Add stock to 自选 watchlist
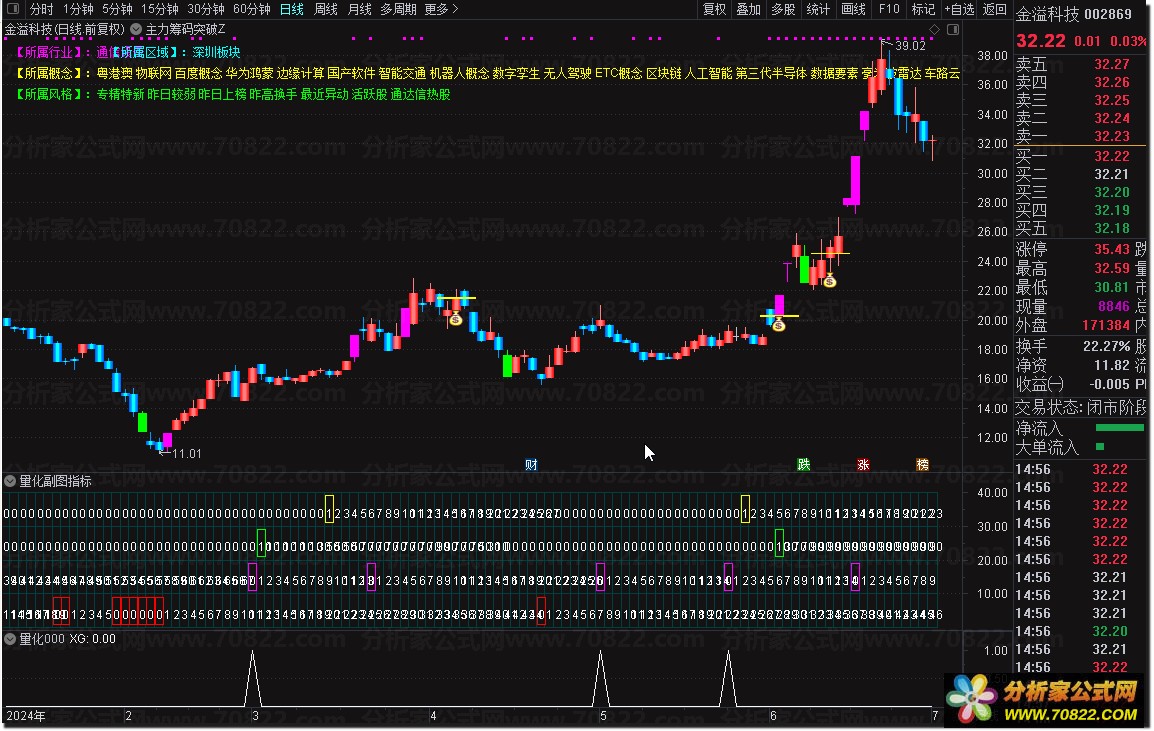Screen dimensions: 1154x731 pos(960,9)
